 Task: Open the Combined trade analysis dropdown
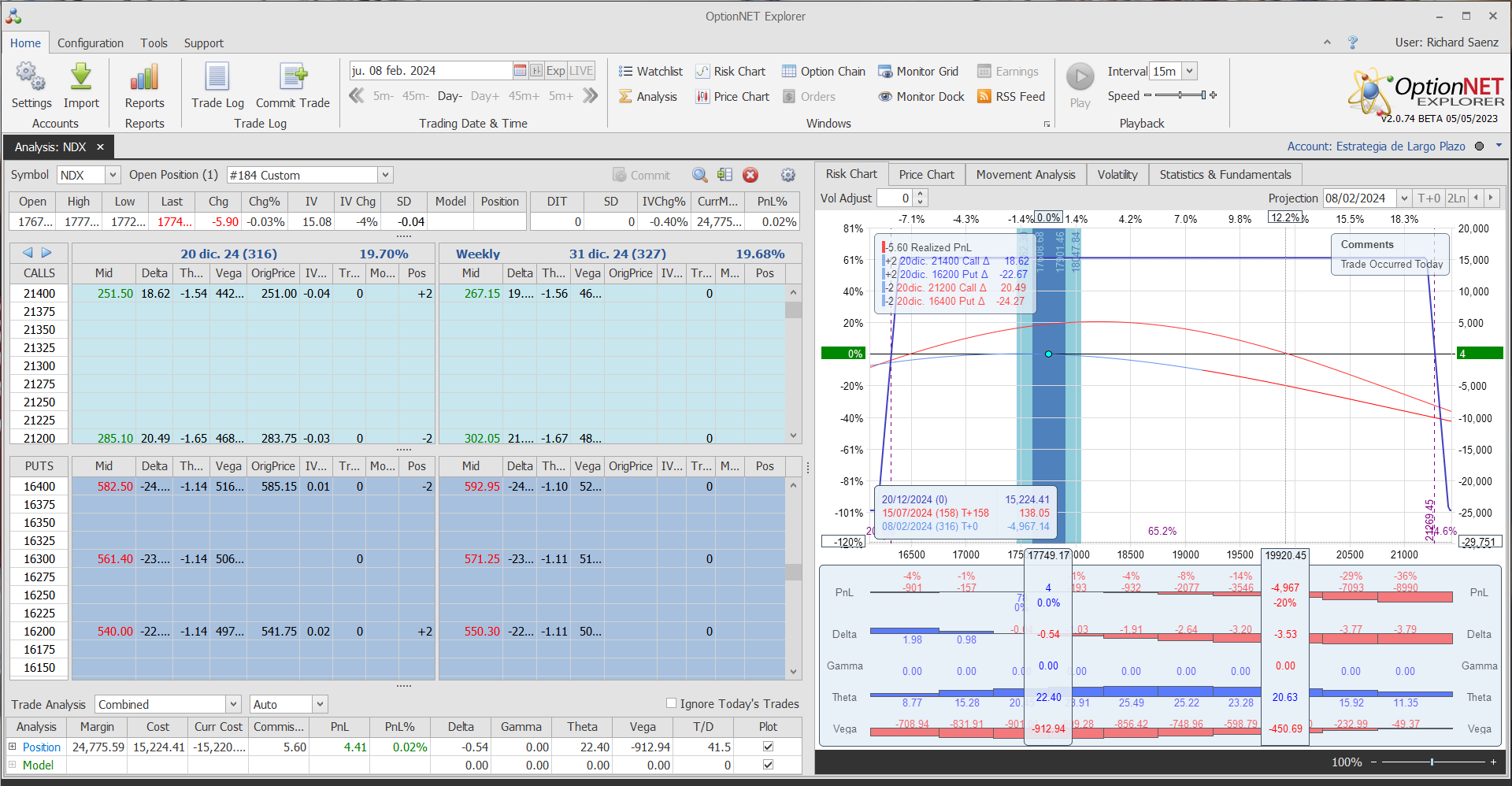(x=233, y=704)
